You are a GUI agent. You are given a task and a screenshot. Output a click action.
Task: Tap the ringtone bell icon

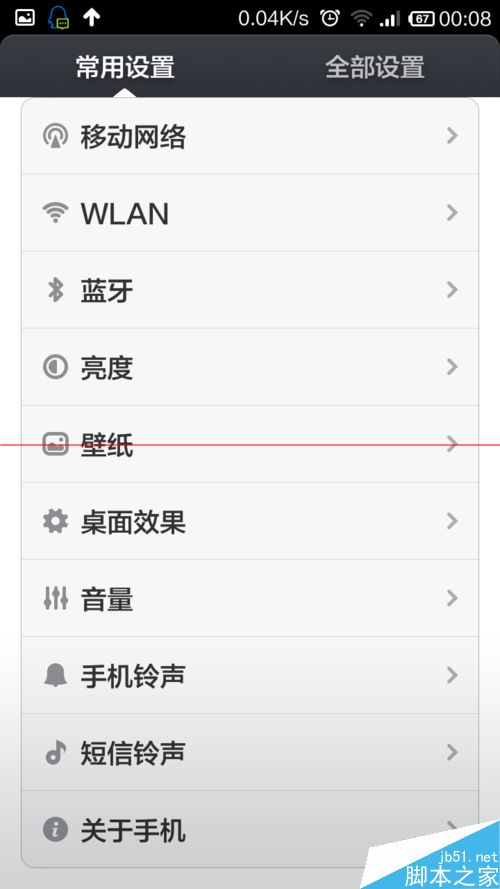pyautogui.click(x=56, y=675)
